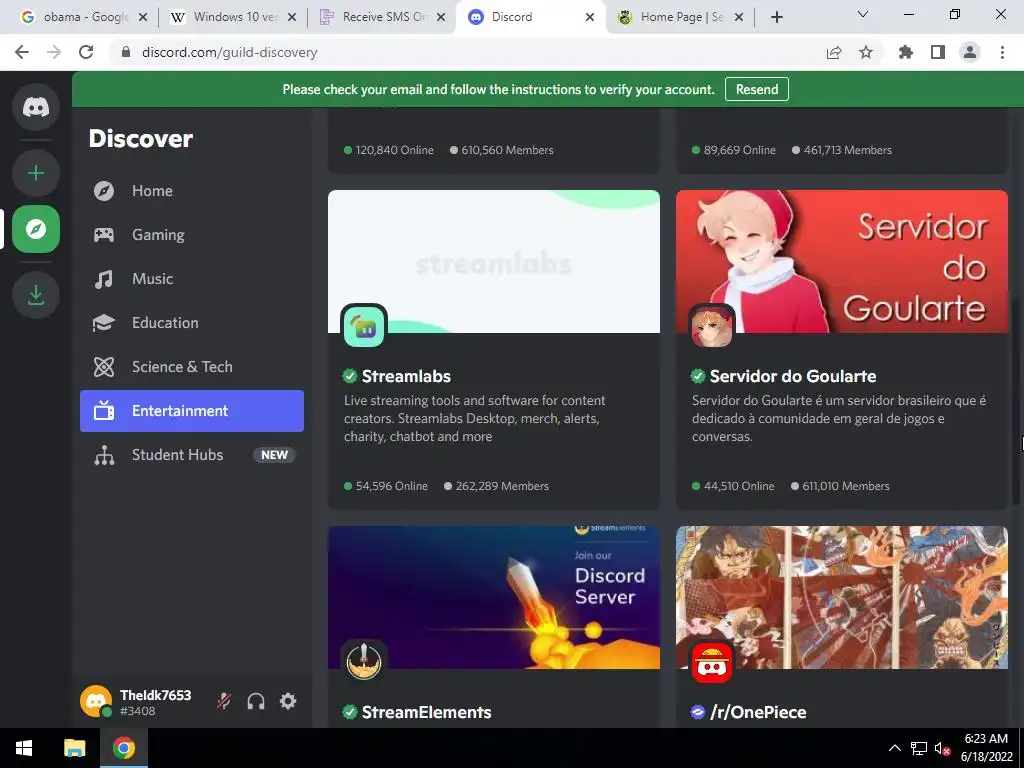The width and height of the screenshot is (1024, 768).
Task: Select the Music note icon
Action: pos(104,279)
